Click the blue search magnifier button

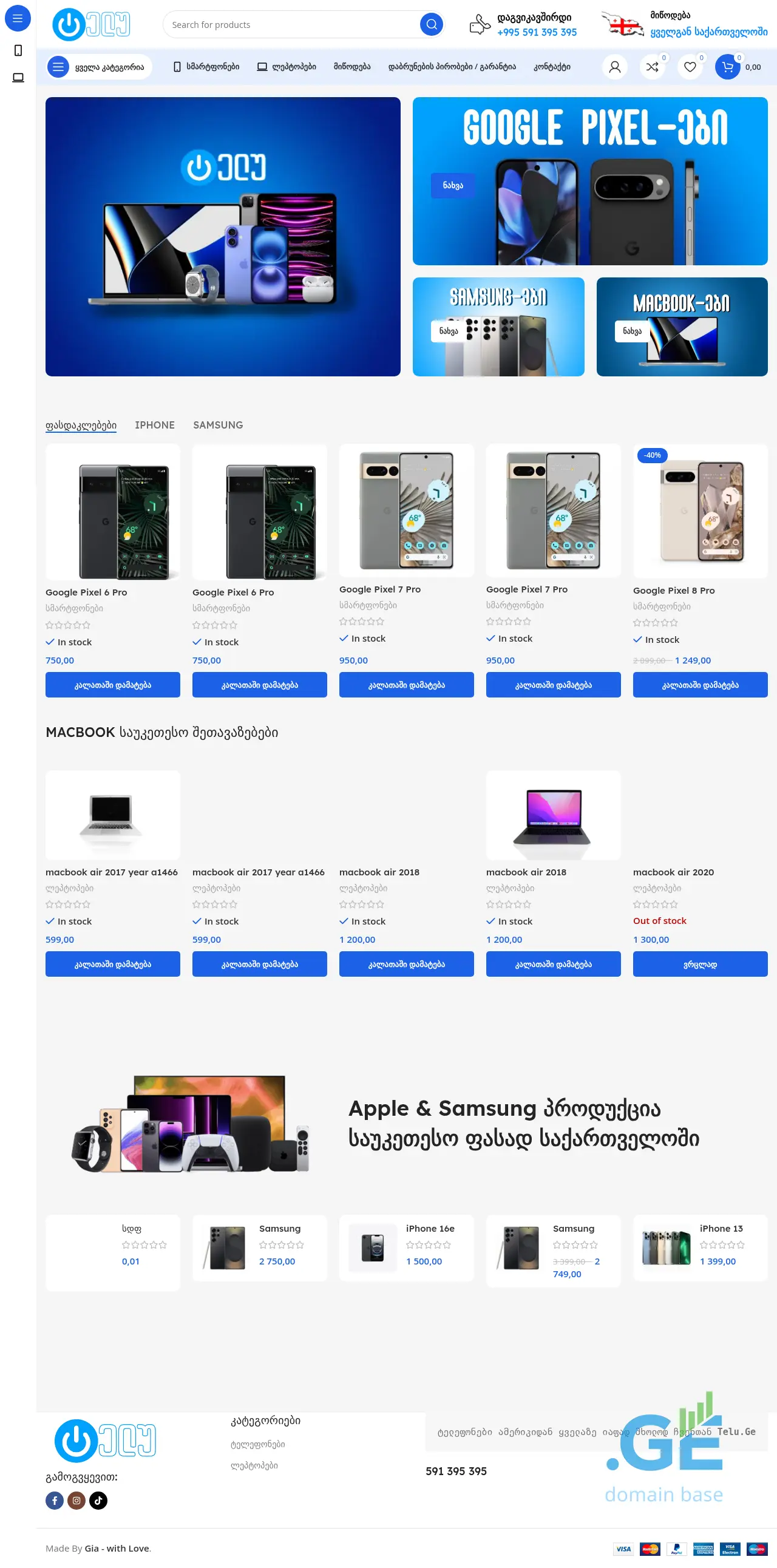point(432,24)
